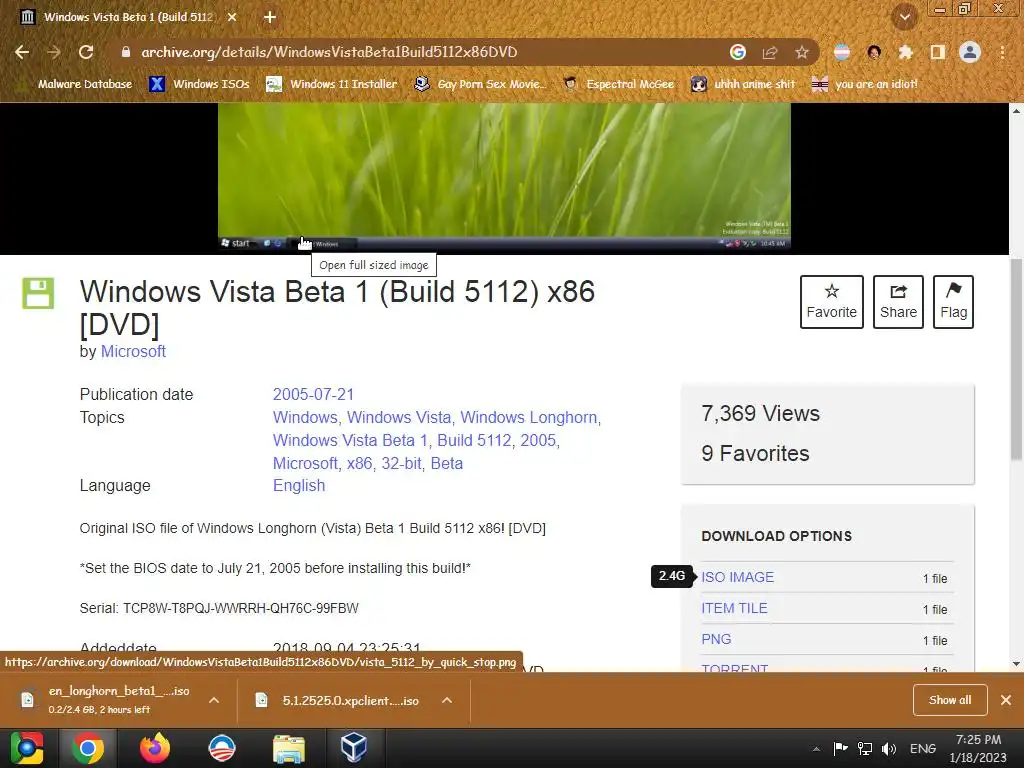The height and width of the screenshot is (768, 1024).
Task: Click the 7,369 Views text
Action: click(760, 413)
